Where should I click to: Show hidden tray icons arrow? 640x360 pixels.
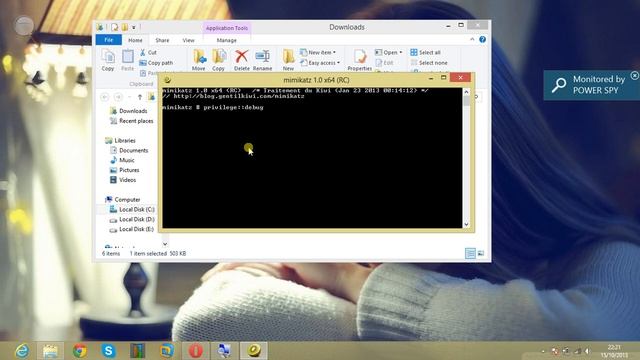tap(543, 351)
